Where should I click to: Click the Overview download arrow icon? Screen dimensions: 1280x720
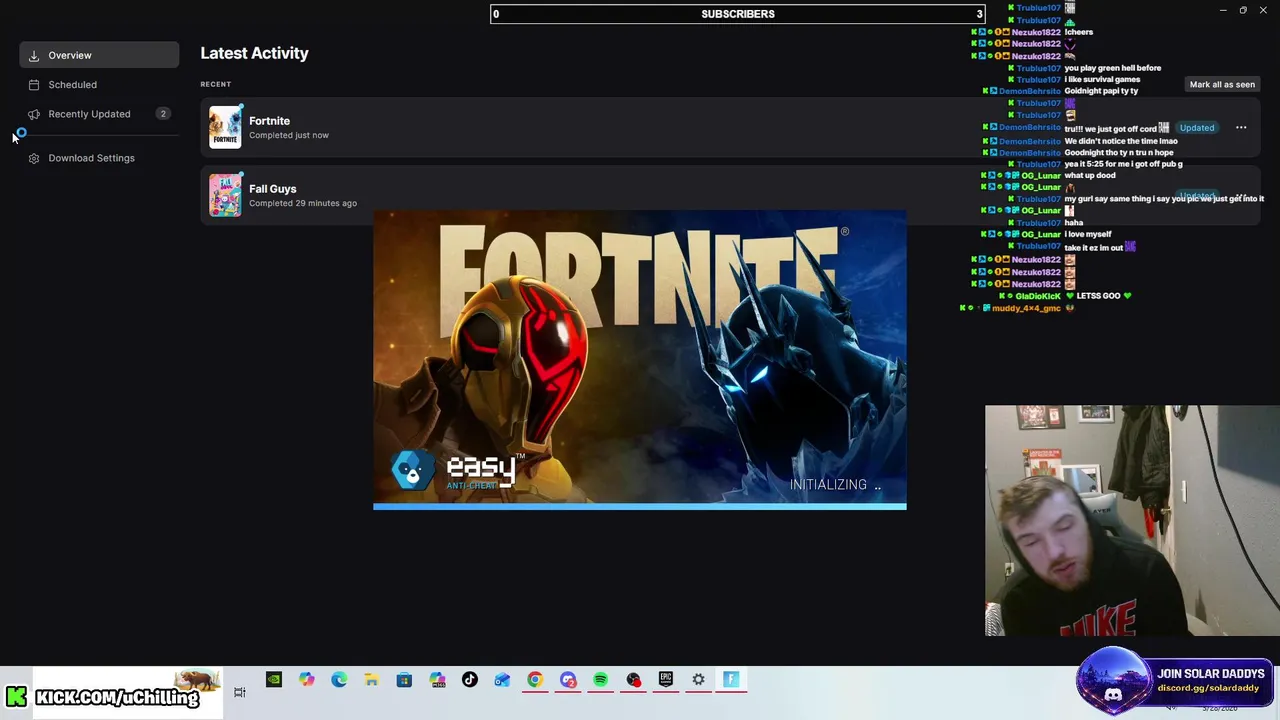pos(34,55)
